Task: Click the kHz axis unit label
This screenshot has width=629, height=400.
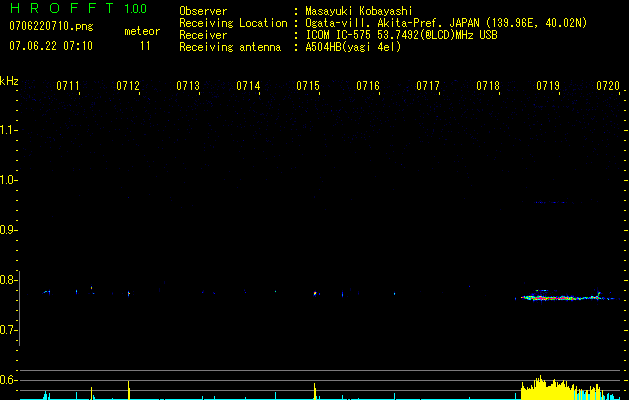Action: pyautogui.click(x=9, y=81)
